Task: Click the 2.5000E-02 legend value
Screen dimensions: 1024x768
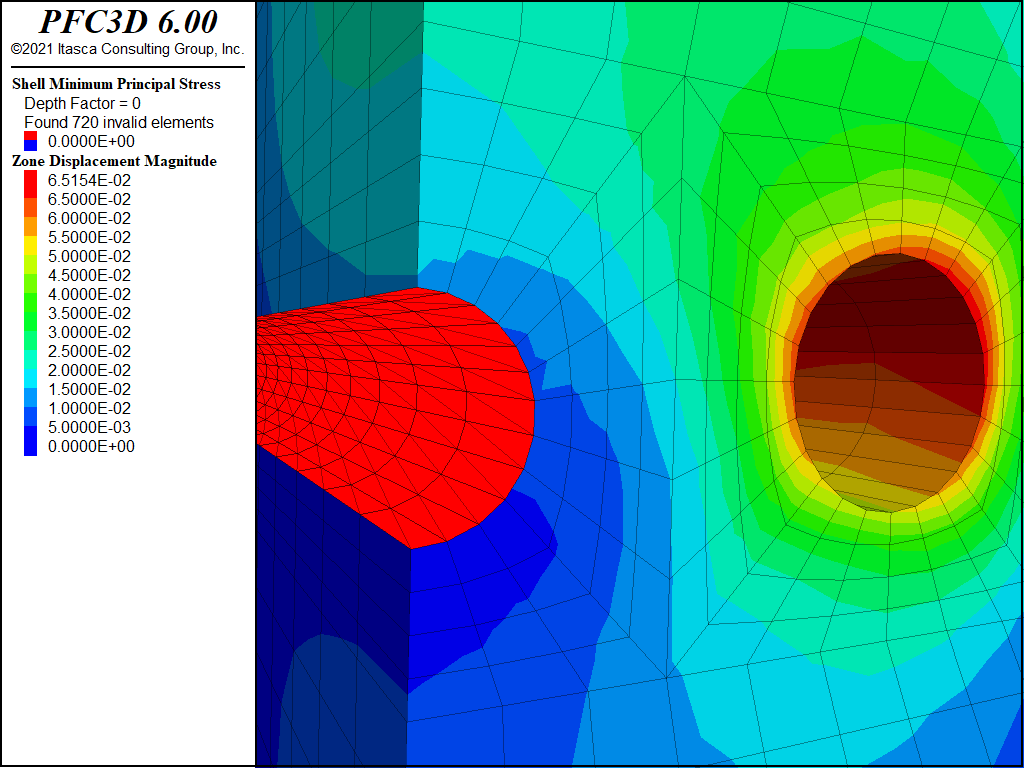Action: pos(89,351)
